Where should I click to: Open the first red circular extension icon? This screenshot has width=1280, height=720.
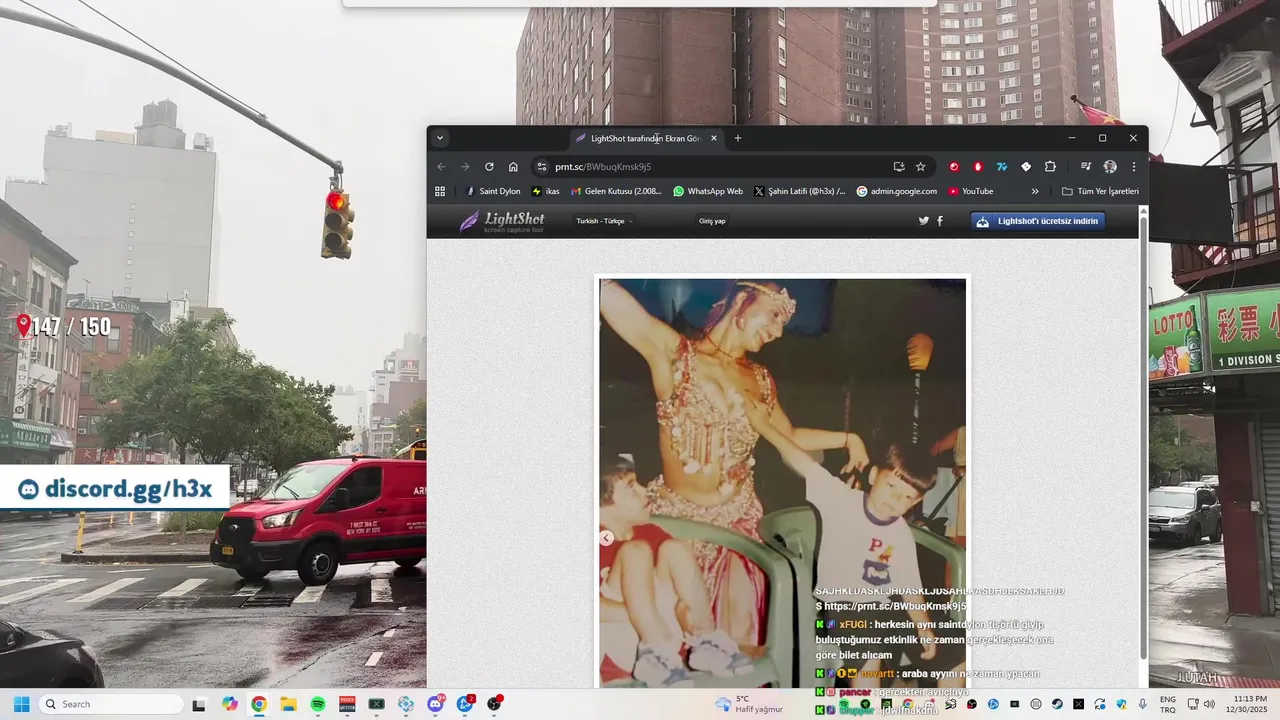pyautogui.click(x=954, y=167)
